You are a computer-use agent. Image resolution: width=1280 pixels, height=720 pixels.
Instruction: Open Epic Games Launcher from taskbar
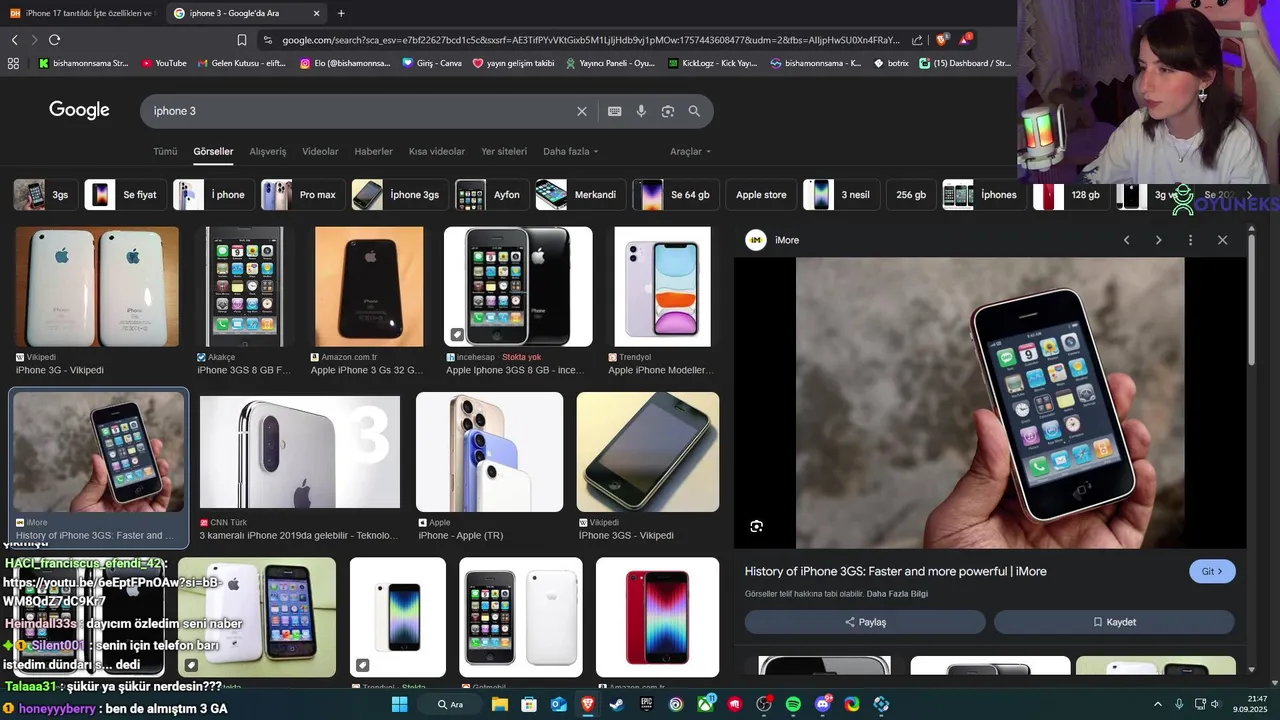coord(646,704)
